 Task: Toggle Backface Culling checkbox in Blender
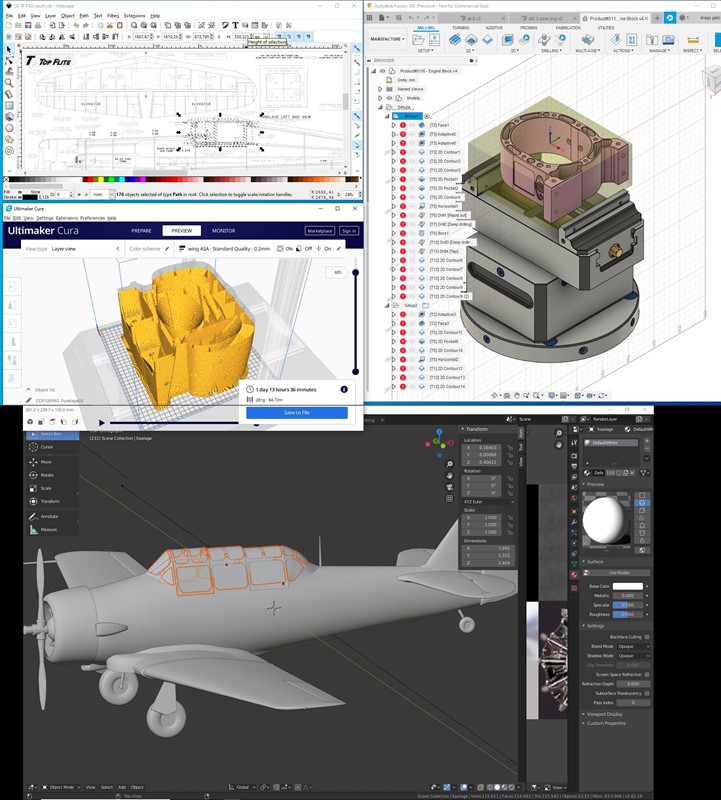(x=647, y=637)
